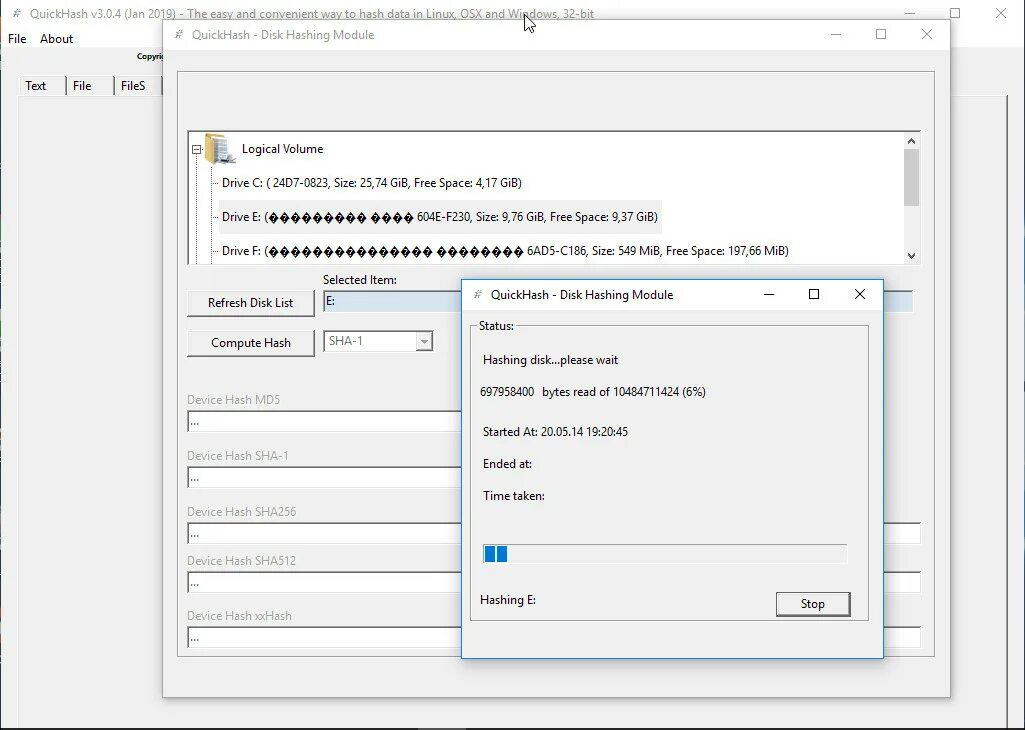Click the Logical Volume drive icon

click(x=220, y=149)
